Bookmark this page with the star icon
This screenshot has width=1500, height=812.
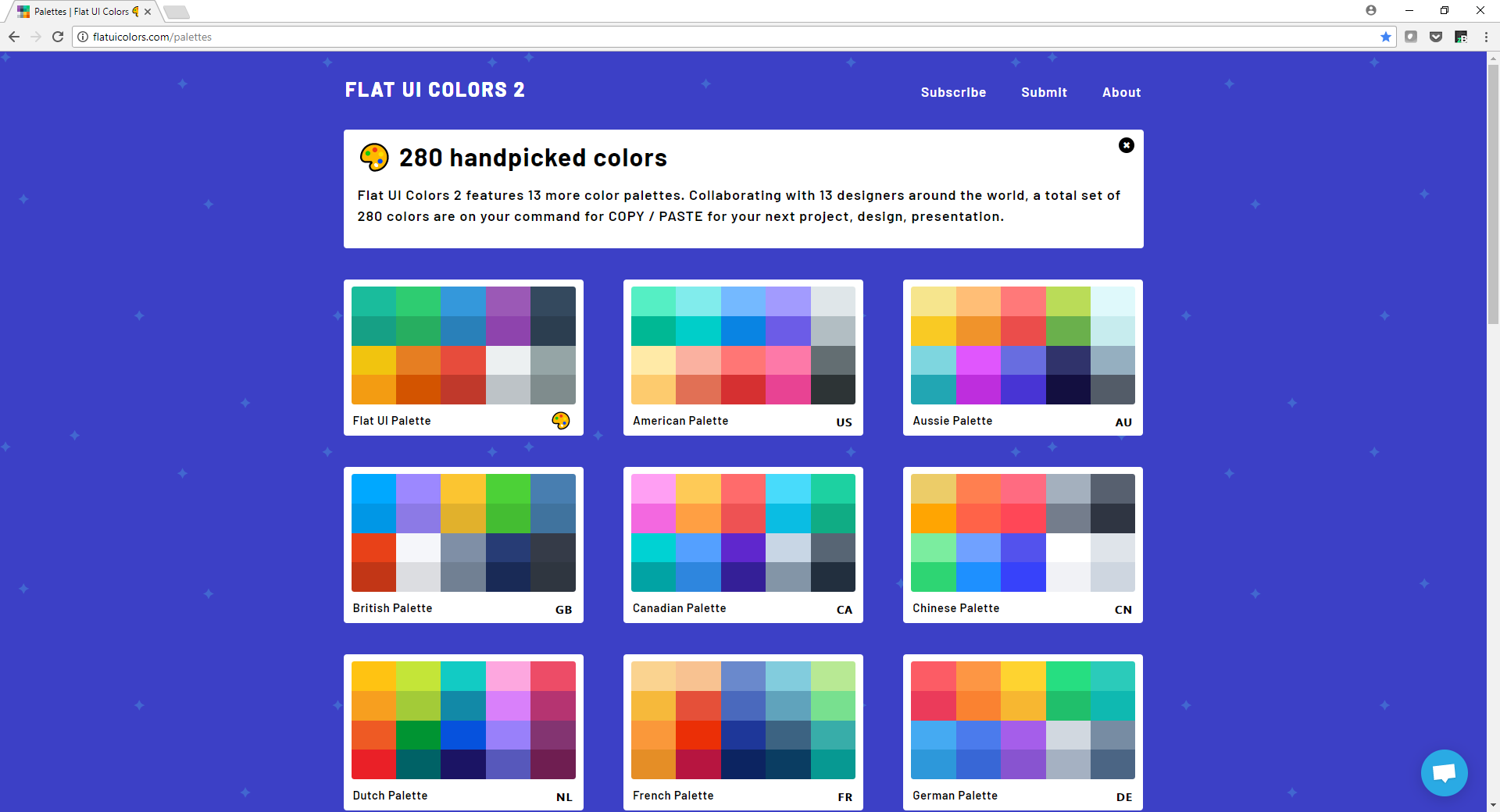(x=1386, y=37)
